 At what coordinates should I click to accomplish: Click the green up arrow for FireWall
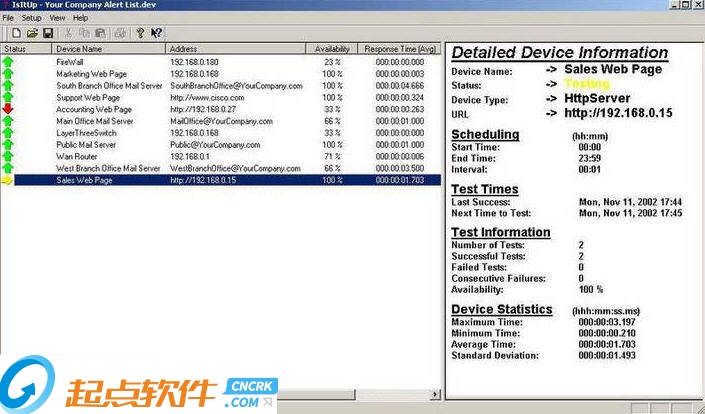[x=8, y=62]
